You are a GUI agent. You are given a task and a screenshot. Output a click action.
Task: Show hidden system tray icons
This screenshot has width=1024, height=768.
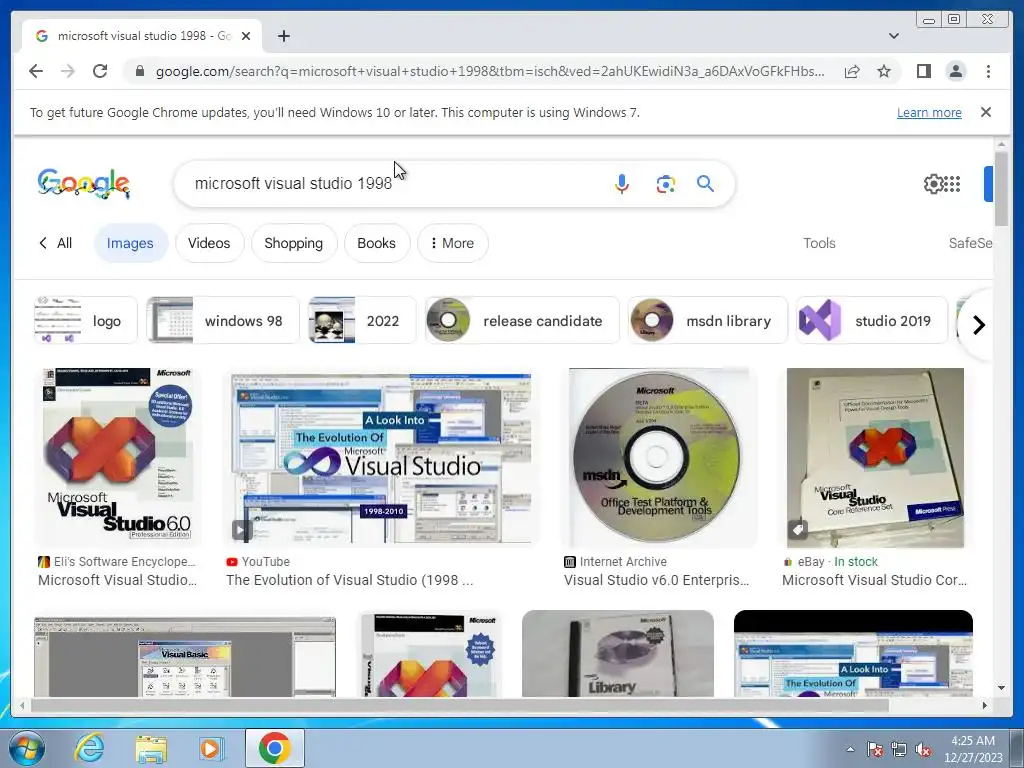(x=850, y=749)
